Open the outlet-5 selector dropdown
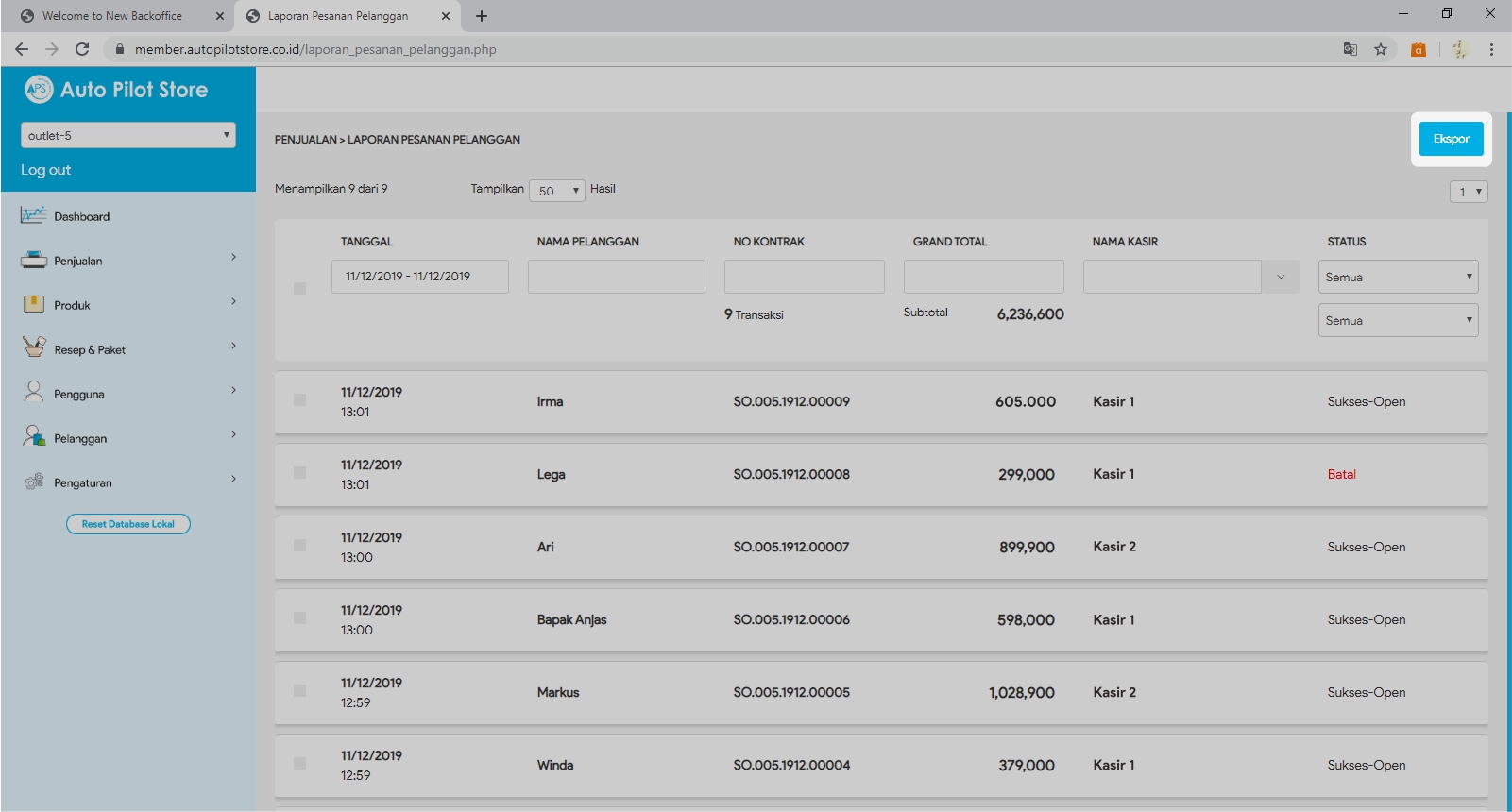1512x812 pixels. pos(128,135)
